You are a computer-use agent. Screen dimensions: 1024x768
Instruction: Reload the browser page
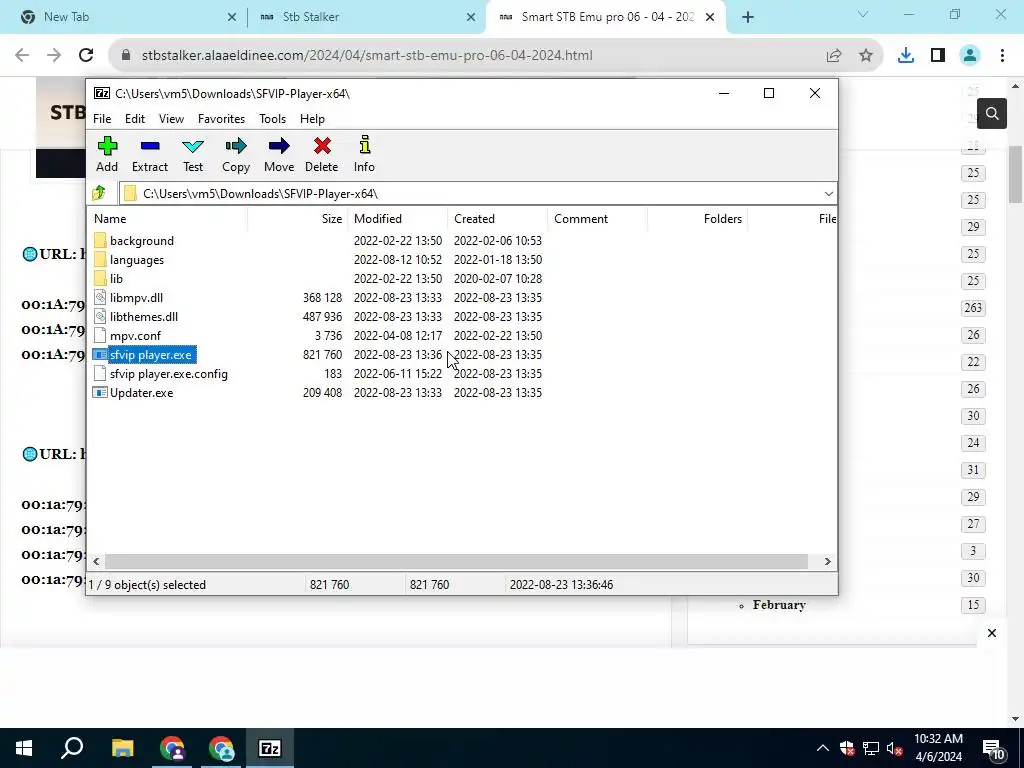click(86, 56)
